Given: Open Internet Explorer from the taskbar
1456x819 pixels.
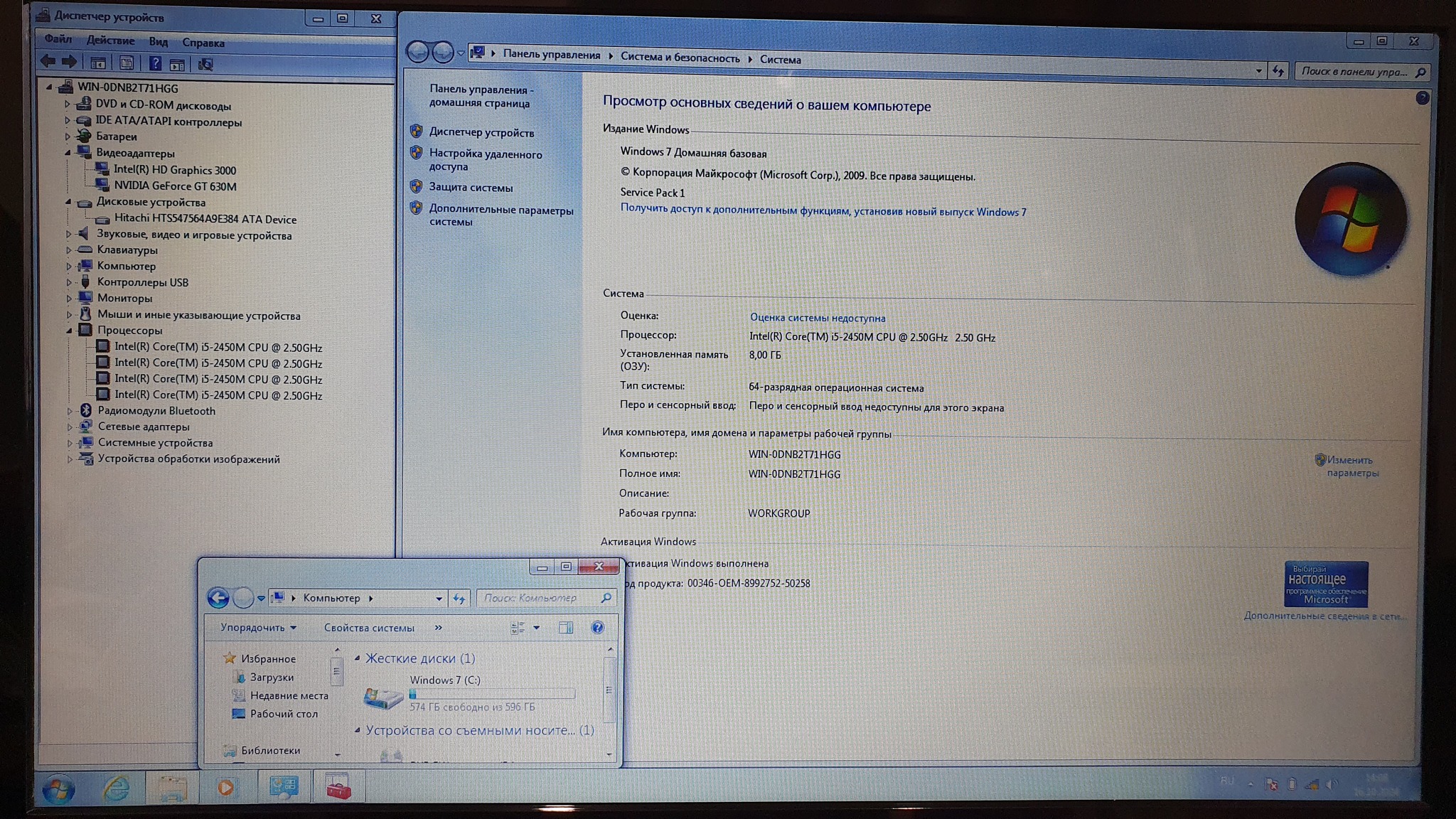Looking at the screenshot, I should pyautogui.click(x=116, y=788).
